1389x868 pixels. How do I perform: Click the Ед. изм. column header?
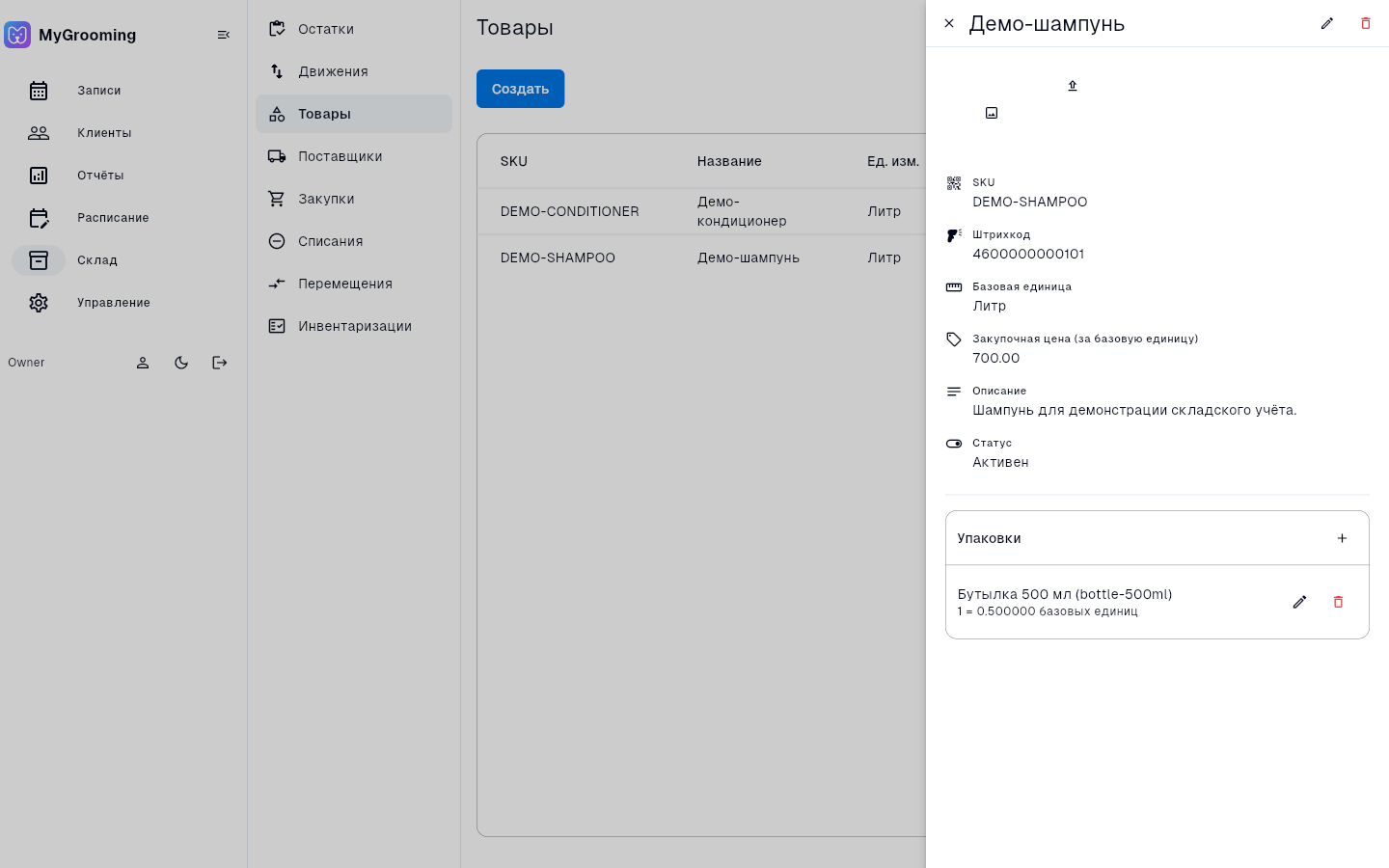pyautogui.click(x=893, y=161)
